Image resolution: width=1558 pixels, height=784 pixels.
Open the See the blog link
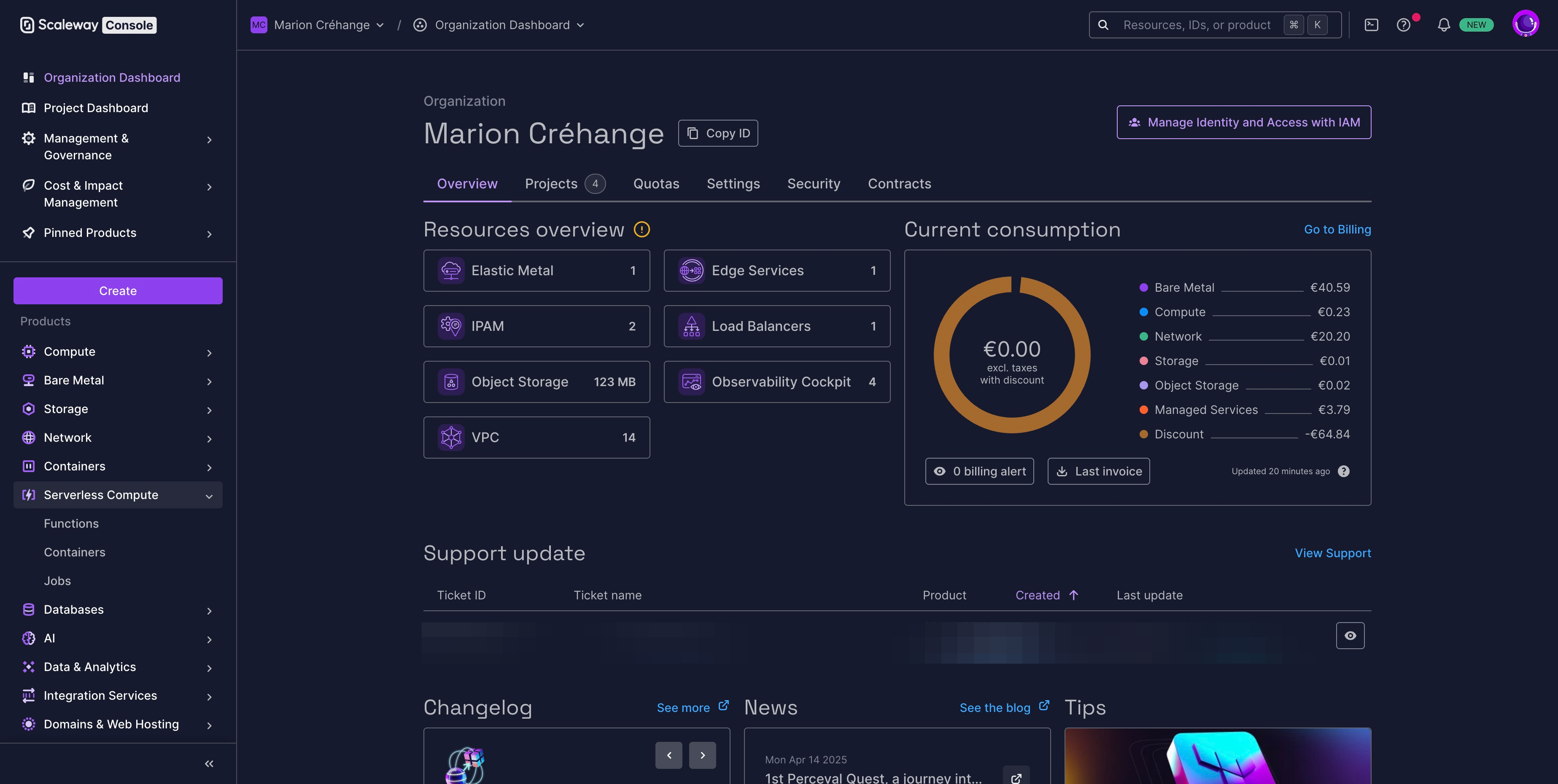coord(1004,707)
